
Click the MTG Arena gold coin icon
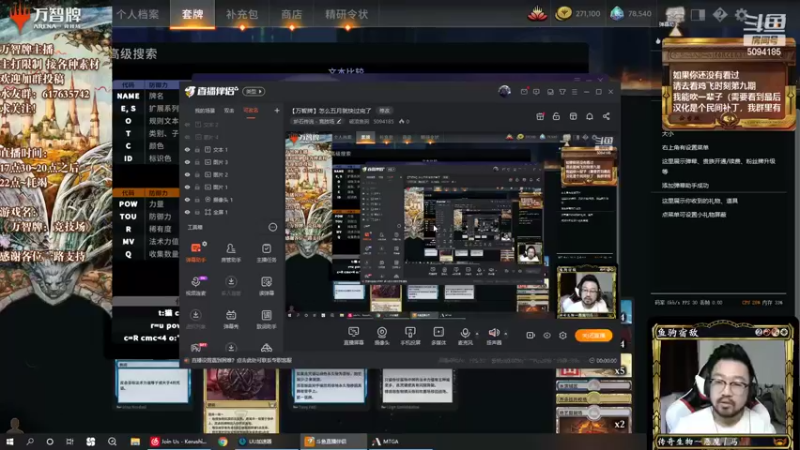pyautogui.click(x=563, y=14)
